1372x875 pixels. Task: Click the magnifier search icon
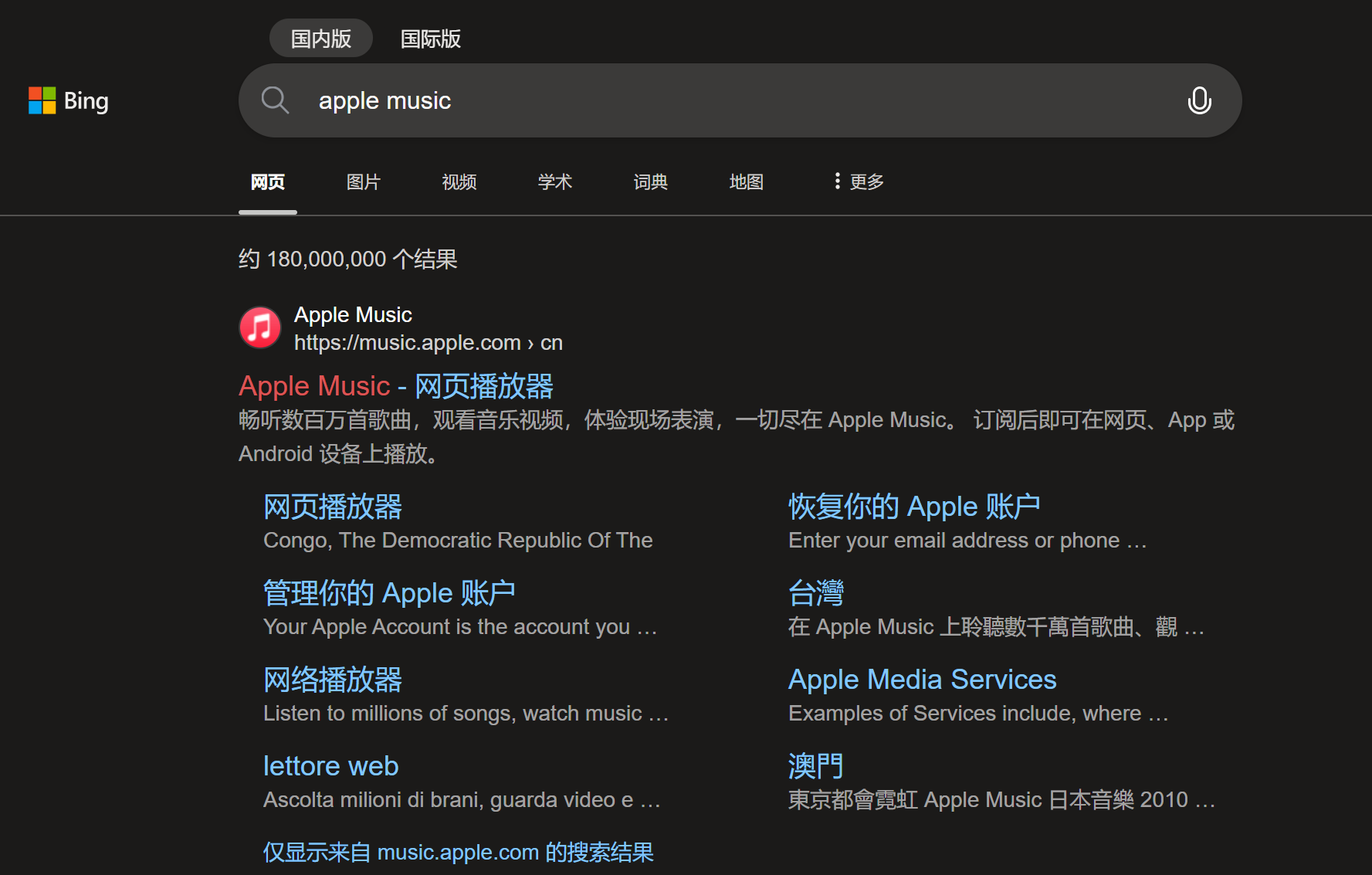275,100
